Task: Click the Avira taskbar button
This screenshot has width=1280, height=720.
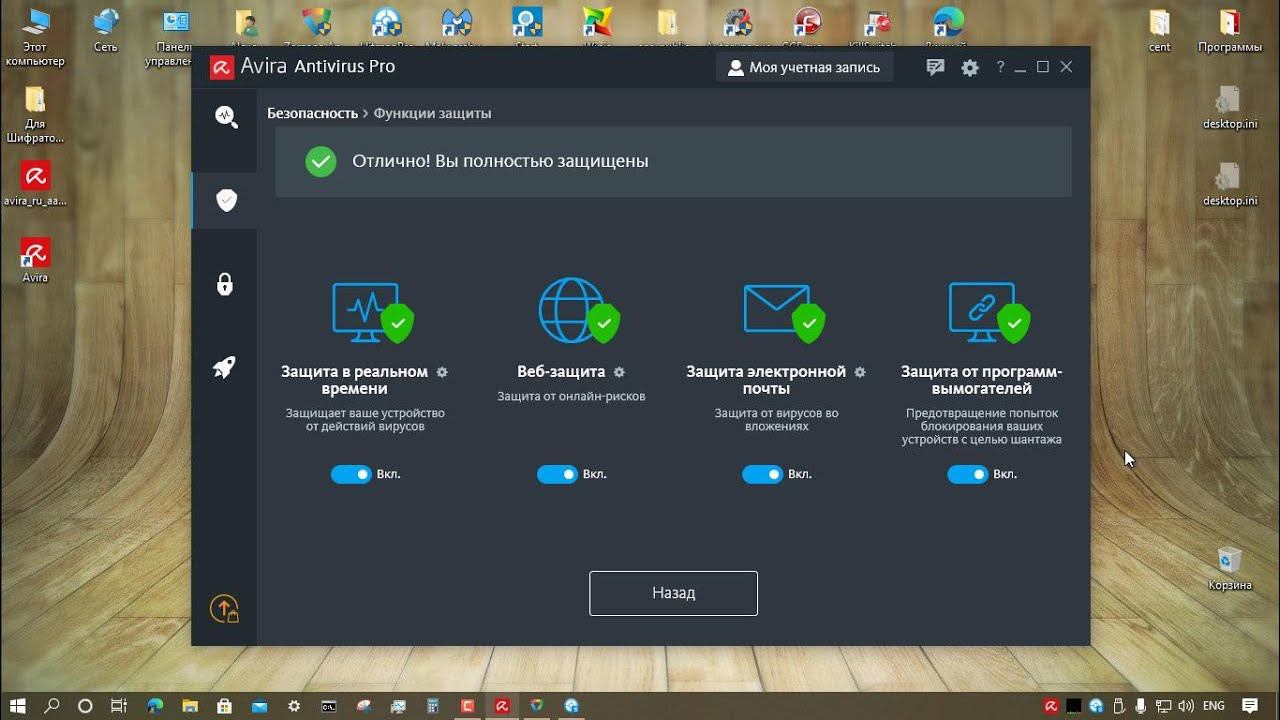Action: [x=501, y=706]
